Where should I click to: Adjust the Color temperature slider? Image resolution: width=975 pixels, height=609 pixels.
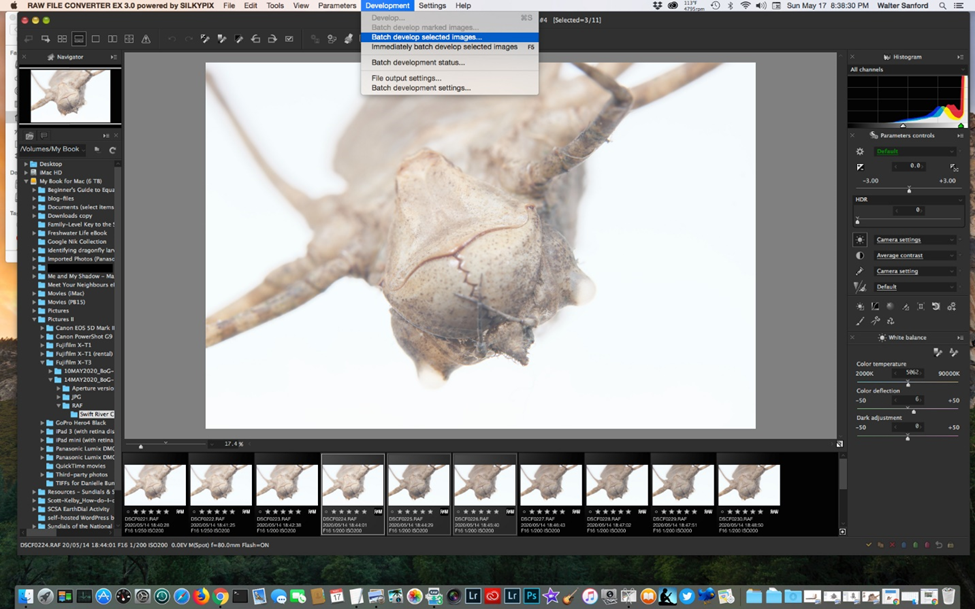tap(908, 384)
